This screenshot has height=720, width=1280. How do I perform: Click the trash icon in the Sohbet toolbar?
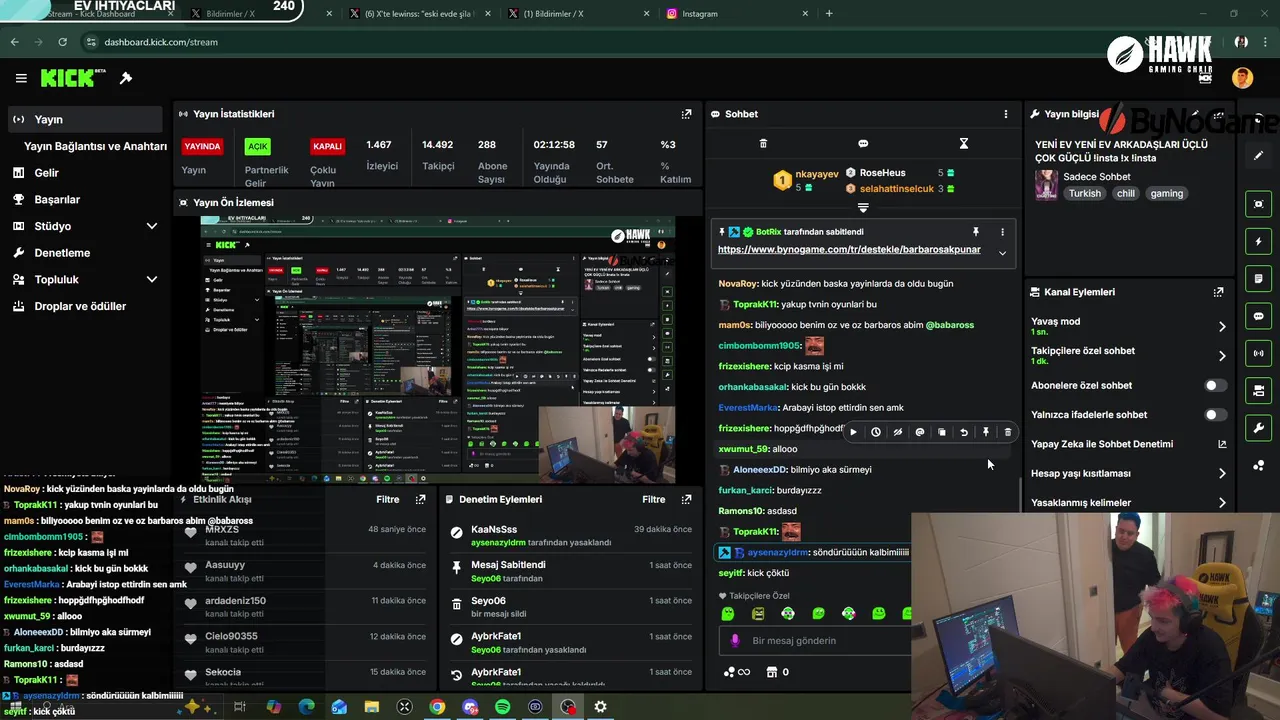tap(763, 144)
